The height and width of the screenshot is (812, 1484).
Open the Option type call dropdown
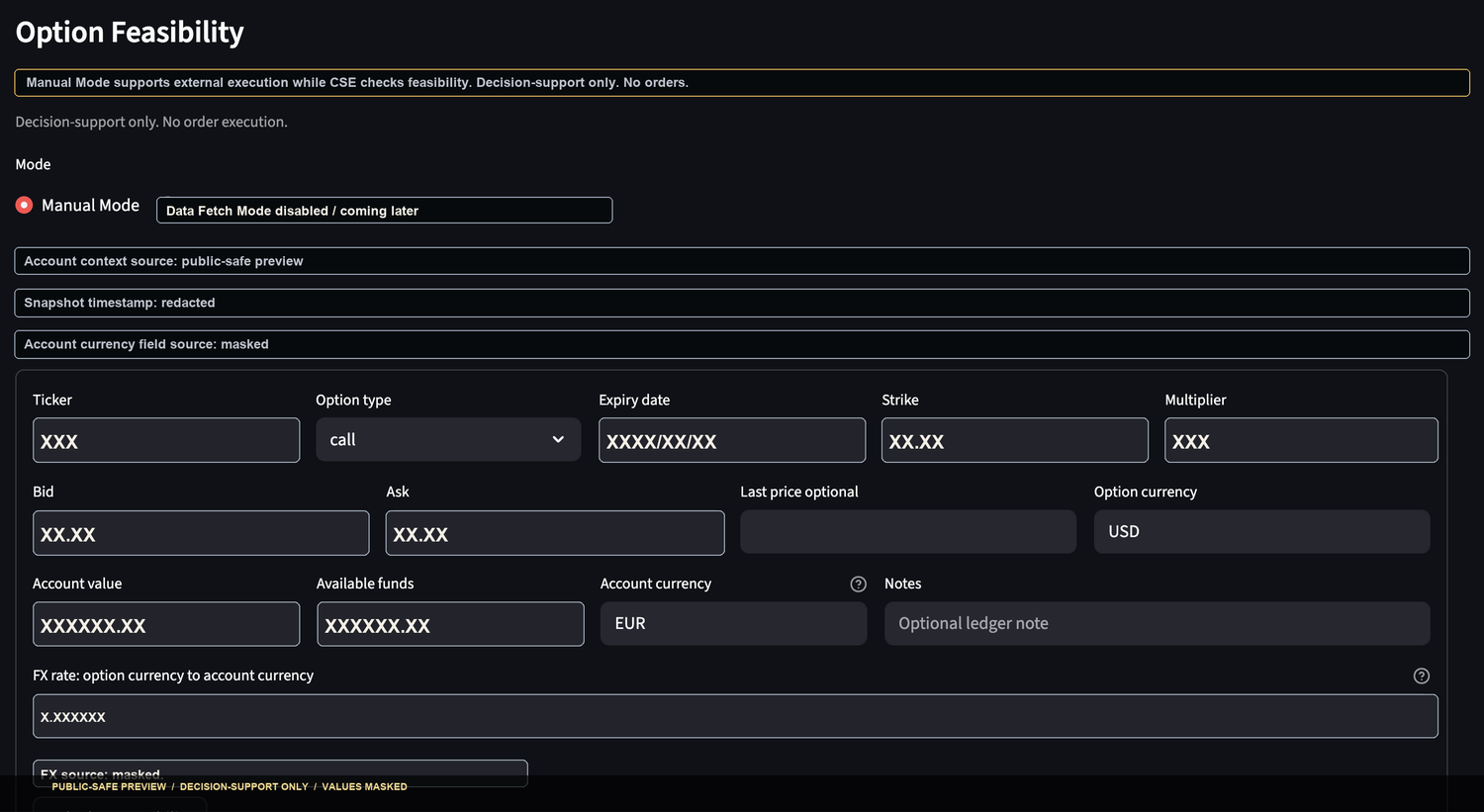click(448, 439)
